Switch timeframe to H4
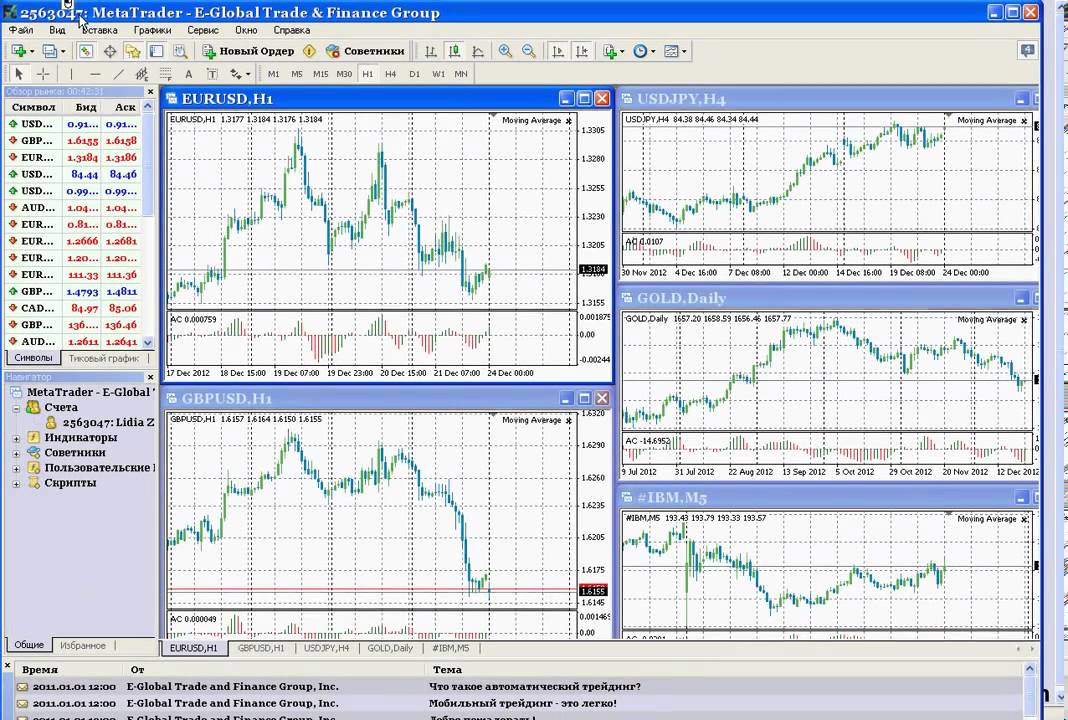 [x=390, y=74]
